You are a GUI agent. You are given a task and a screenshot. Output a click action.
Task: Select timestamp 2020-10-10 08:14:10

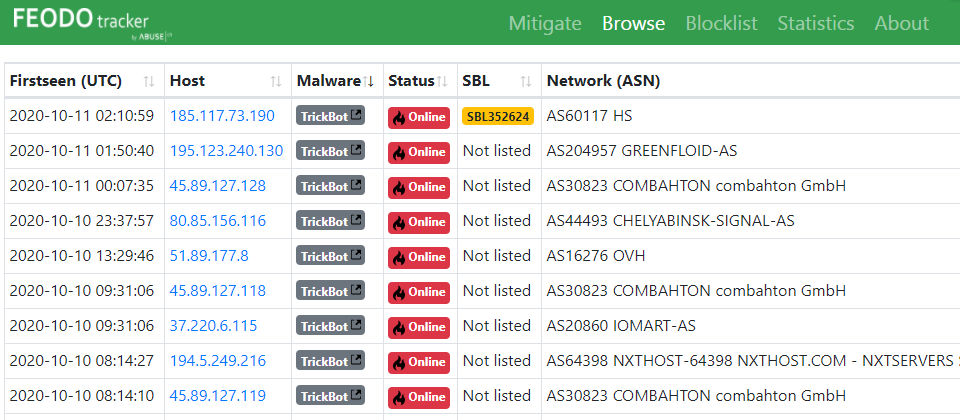(x=81, y=396)
